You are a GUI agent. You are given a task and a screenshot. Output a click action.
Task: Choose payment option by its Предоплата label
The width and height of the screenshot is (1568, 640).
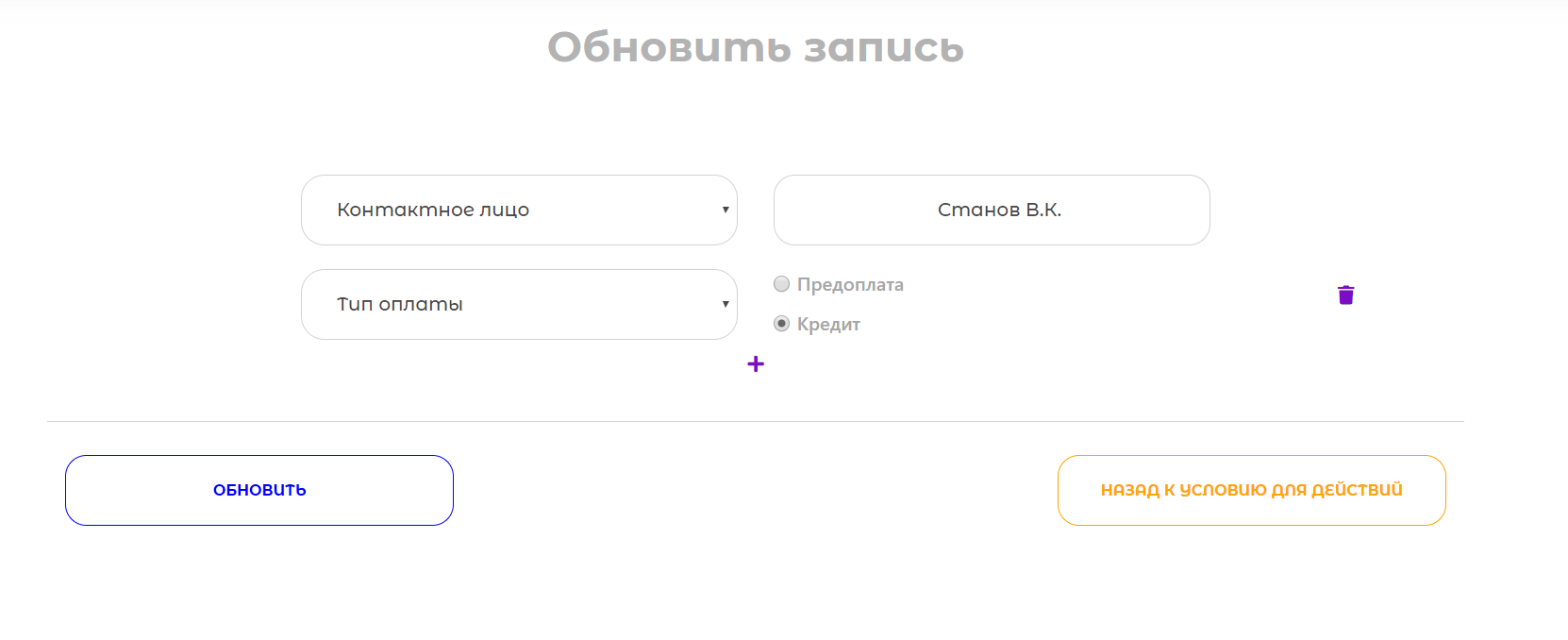(x=850, y=284)
